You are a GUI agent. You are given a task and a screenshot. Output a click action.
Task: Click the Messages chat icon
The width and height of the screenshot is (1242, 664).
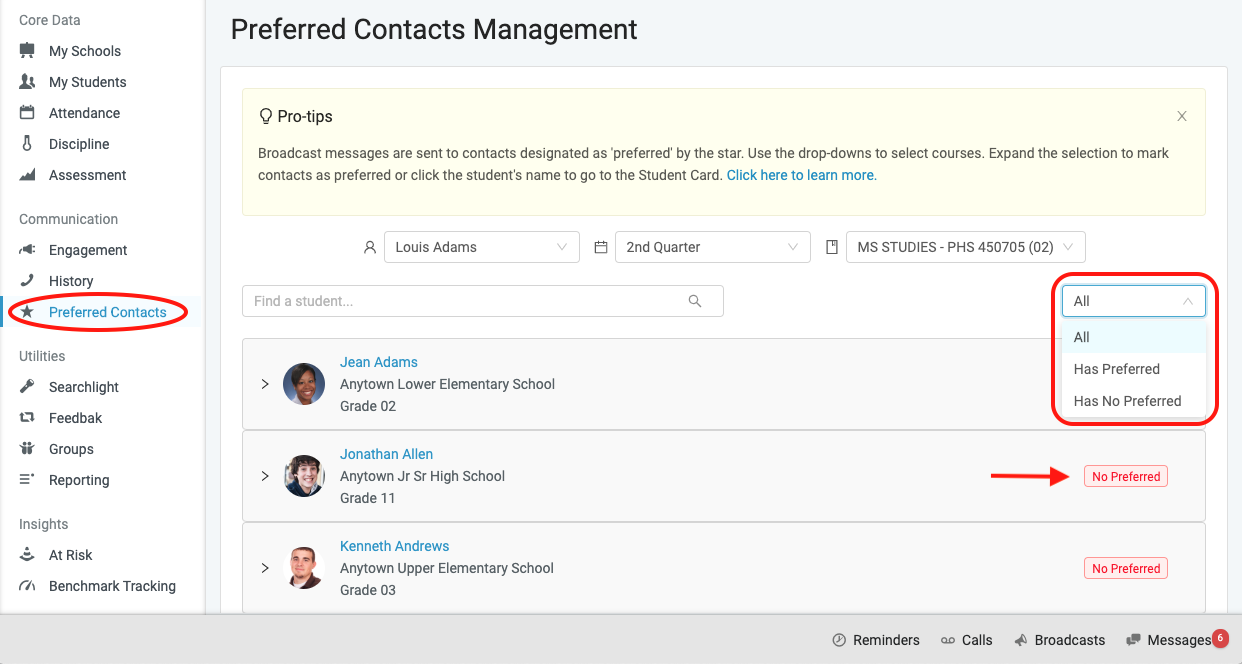pos(1134,640)
